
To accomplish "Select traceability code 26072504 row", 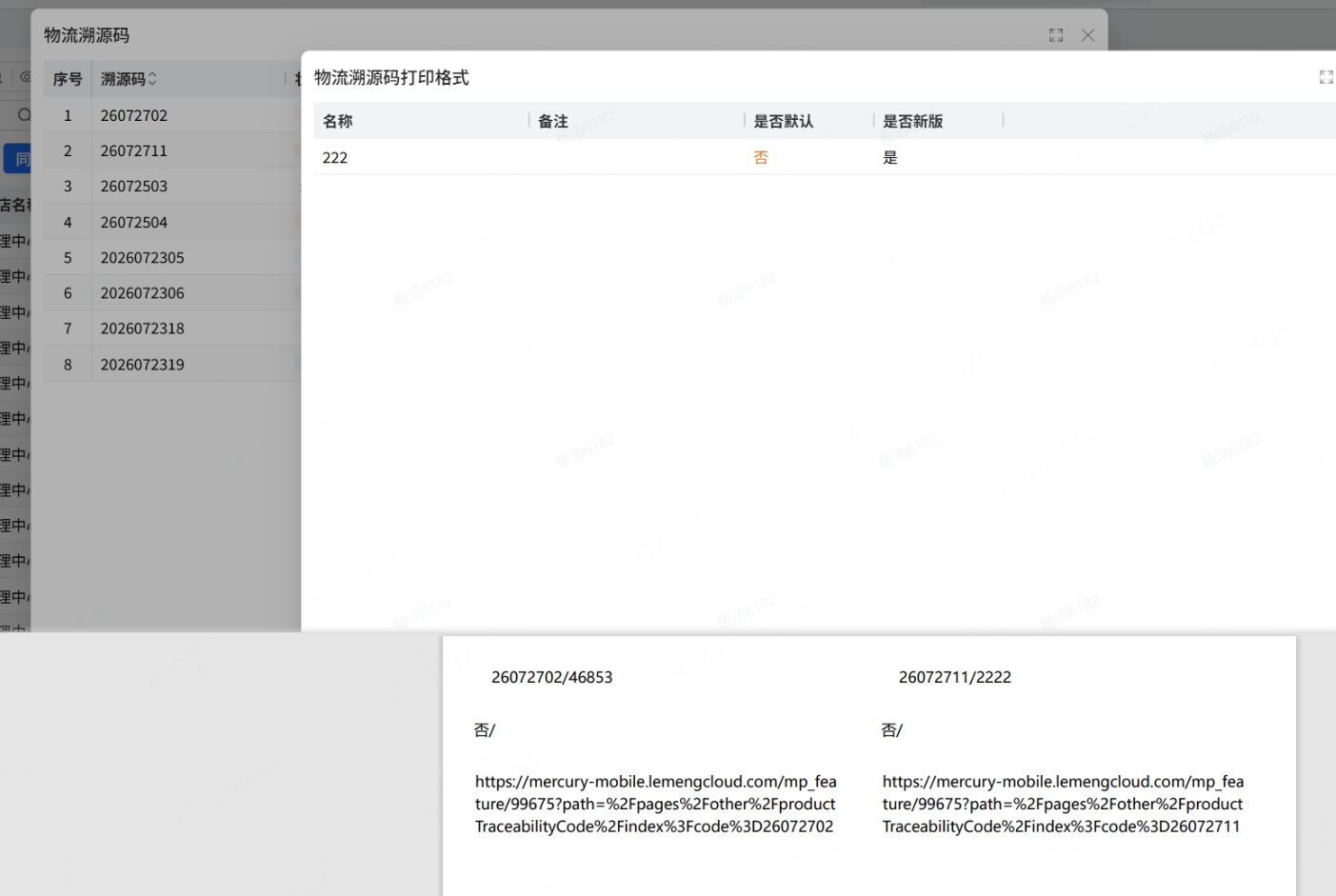I will 172,222.
